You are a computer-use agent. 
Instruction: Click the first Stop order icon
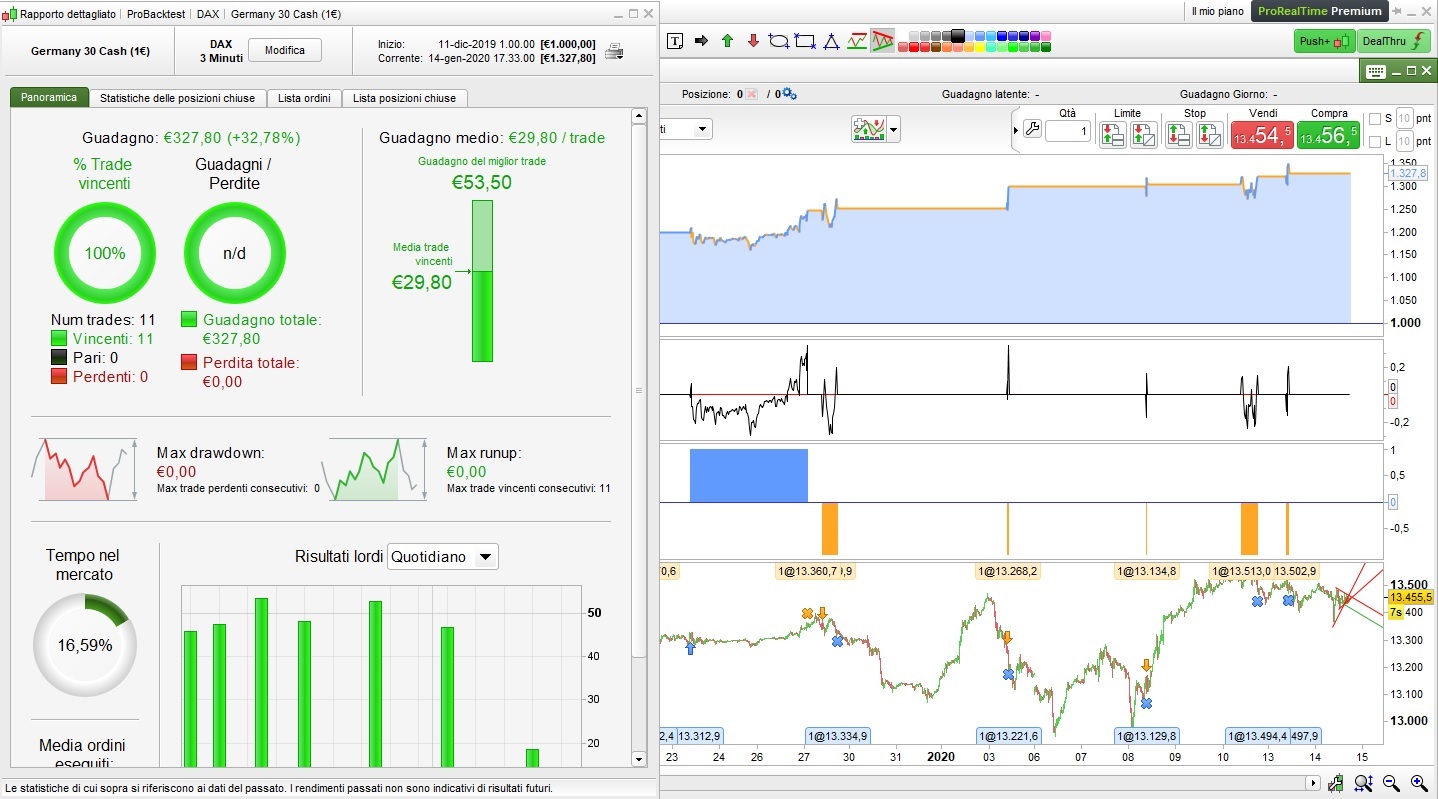point(1179,134)
